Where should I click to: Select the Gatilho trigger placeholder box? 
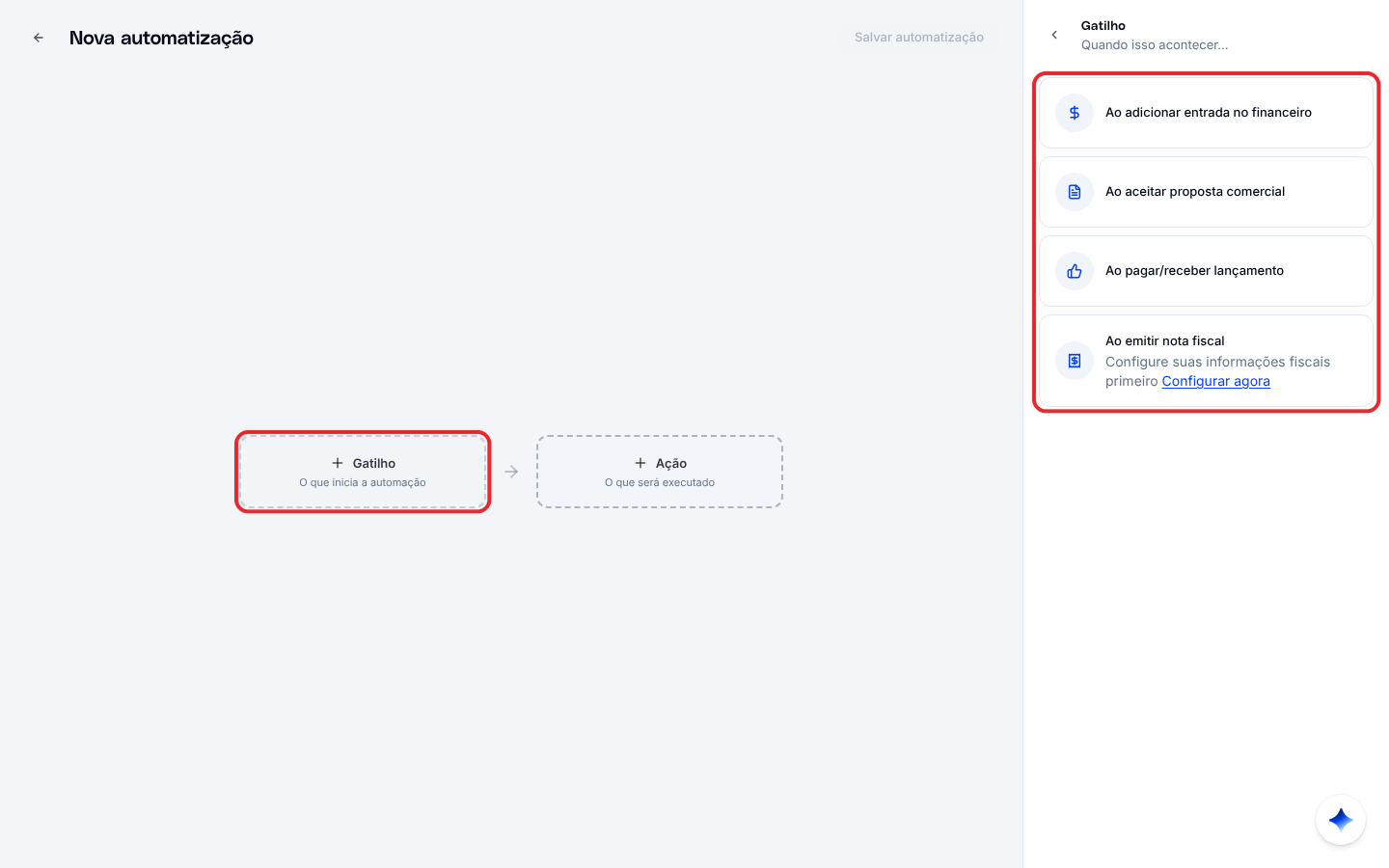click(x=363, y=472)
